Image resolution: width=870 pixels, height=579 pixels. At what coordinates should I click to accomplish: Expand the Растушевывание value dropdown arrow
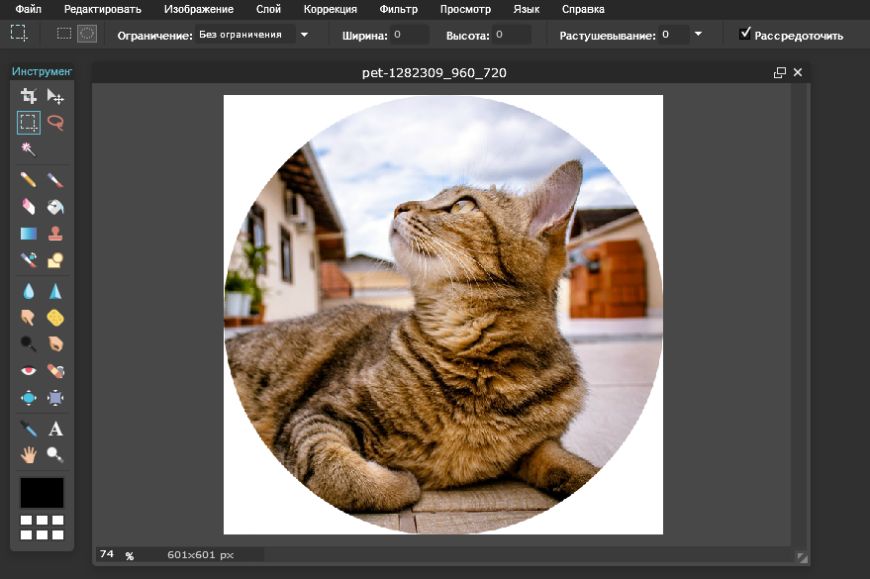coord(698,34)
